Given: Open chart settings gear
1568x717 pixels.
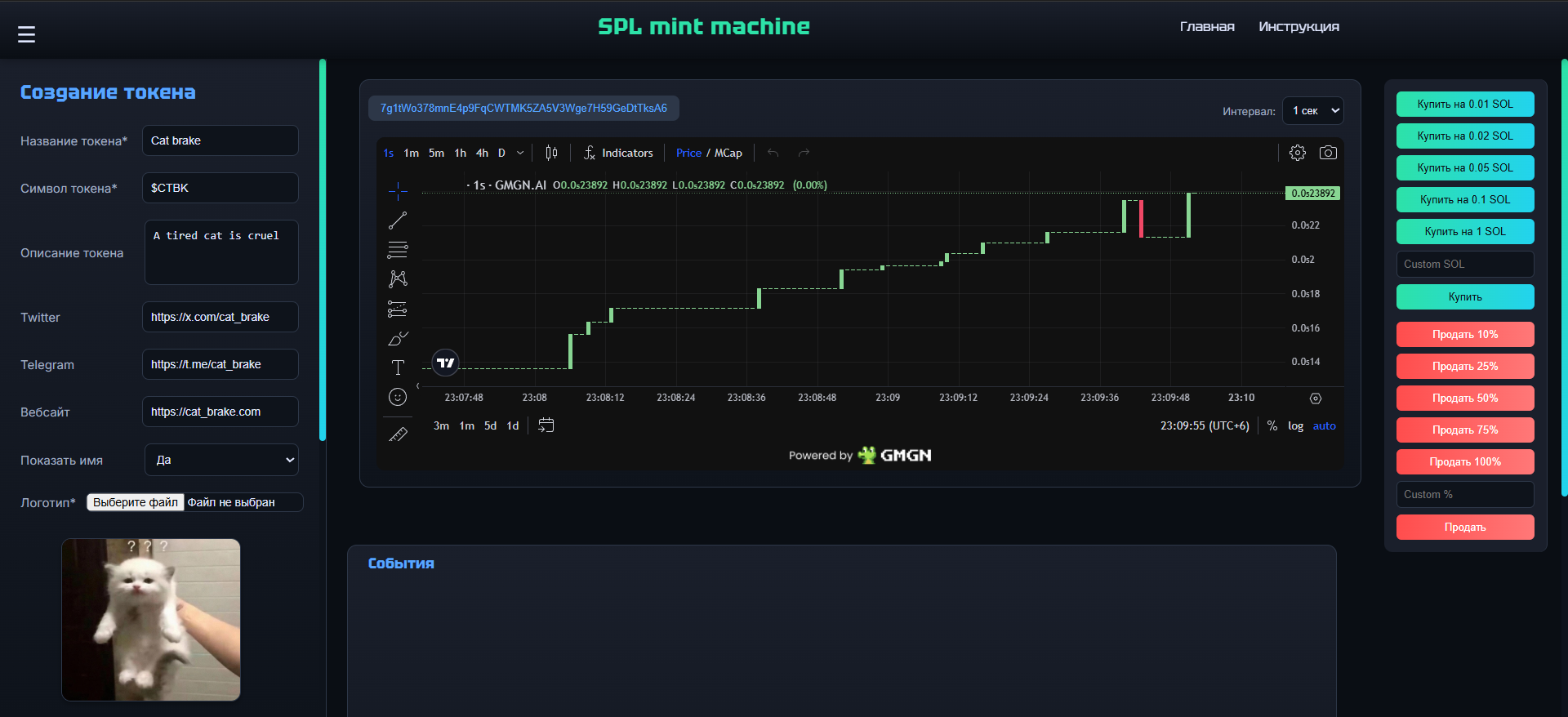Looking at the screenshot, I should coord(1297,153).
